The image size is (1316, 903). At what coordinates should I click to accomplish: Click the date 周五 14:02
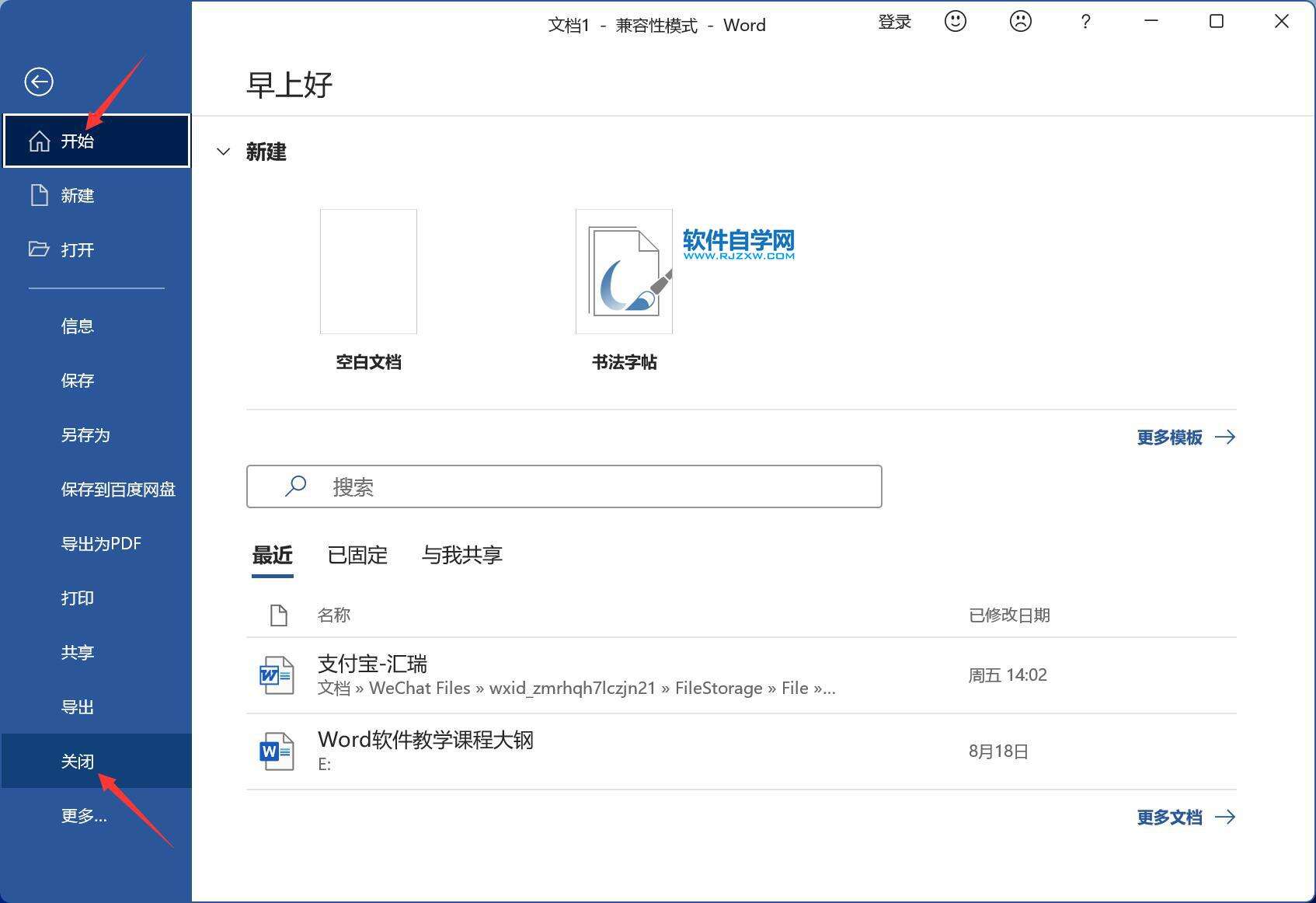[x=1008, y=675]
